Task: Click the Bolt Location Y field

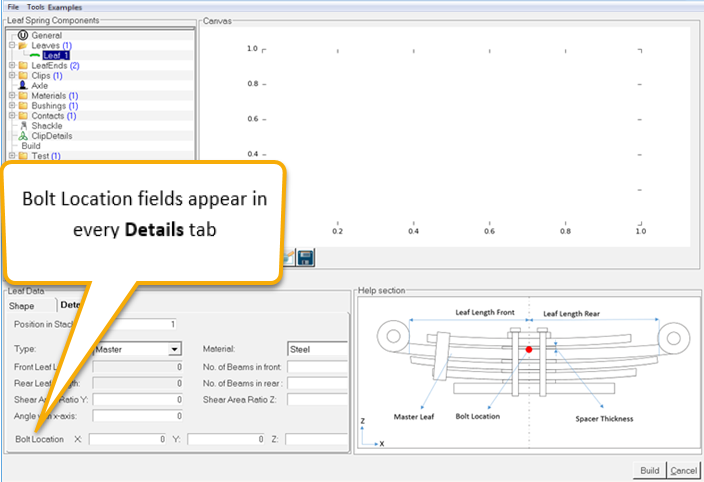Action: tap(226, 439)
